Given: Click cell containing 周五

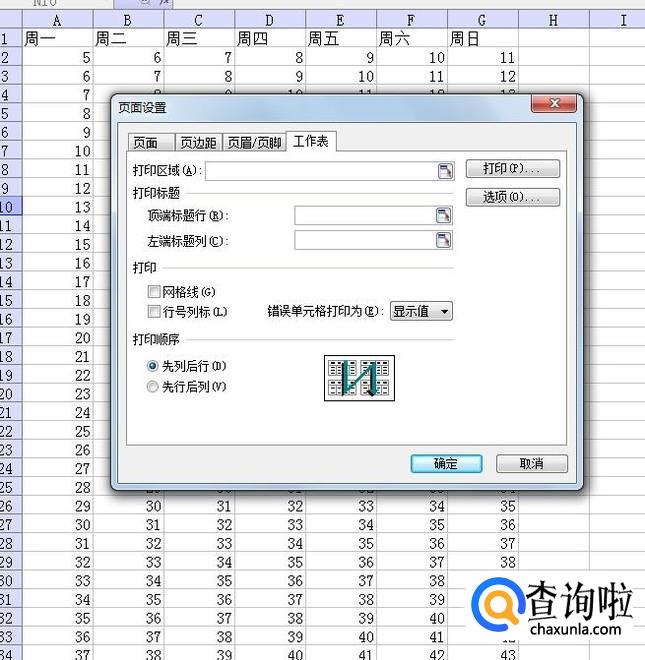Looking at the screenshot, I should [340, 38].
